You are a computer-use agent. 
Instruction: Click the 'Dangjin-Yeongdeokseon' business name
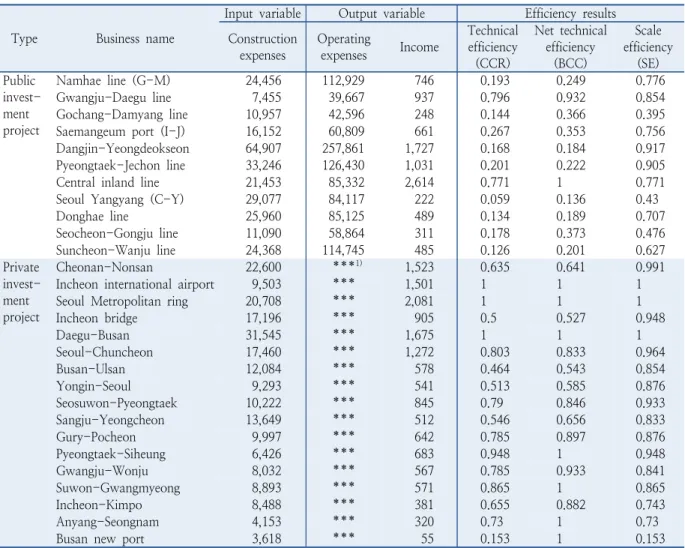click(123, 149)
